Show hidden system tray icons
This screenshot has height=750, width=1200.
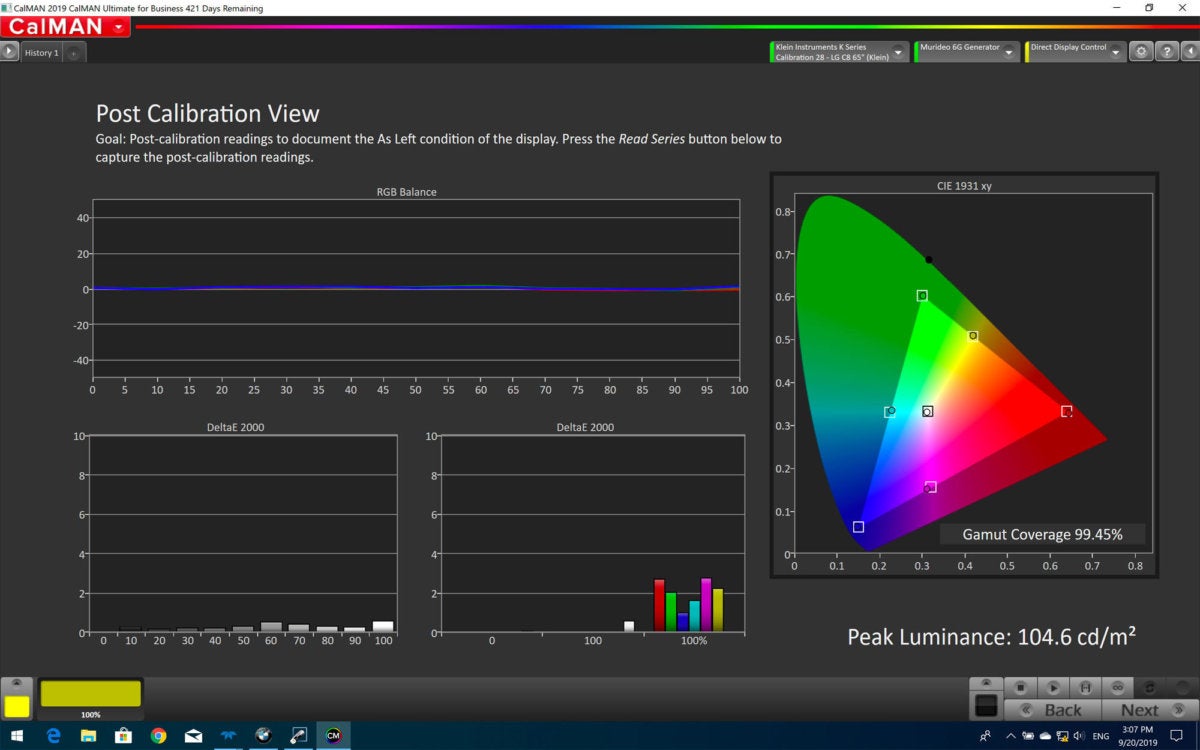1009,735
